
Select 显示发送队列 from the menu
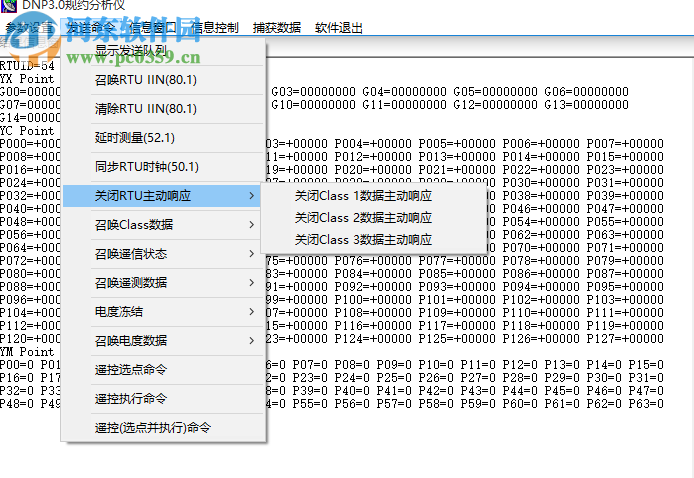click(x=164, y=51)
